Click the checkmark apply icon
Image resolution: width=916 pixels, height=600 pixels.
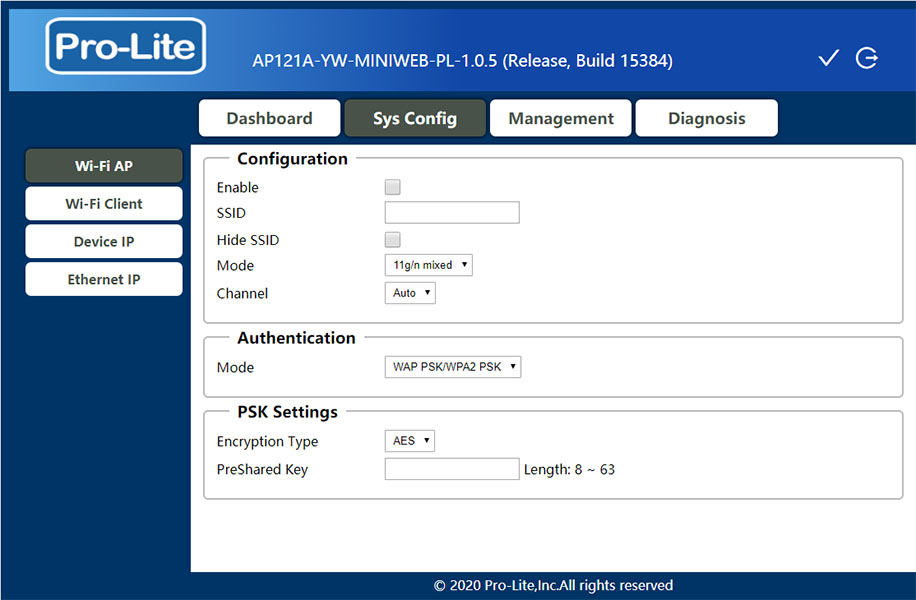828,58
